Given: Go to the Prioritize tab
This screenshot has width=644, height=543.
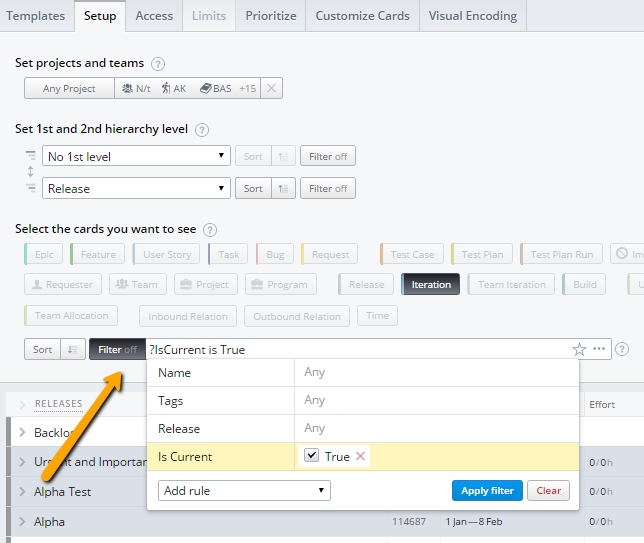Looking at the screenshot, I should pyautogui.click(x=271, y=16).
